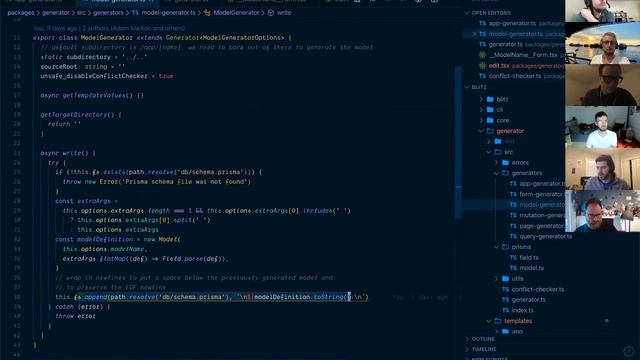The image size is (640, 360).
Task: Click 'packages' in the breadcrumb
Action: [21, 13]
